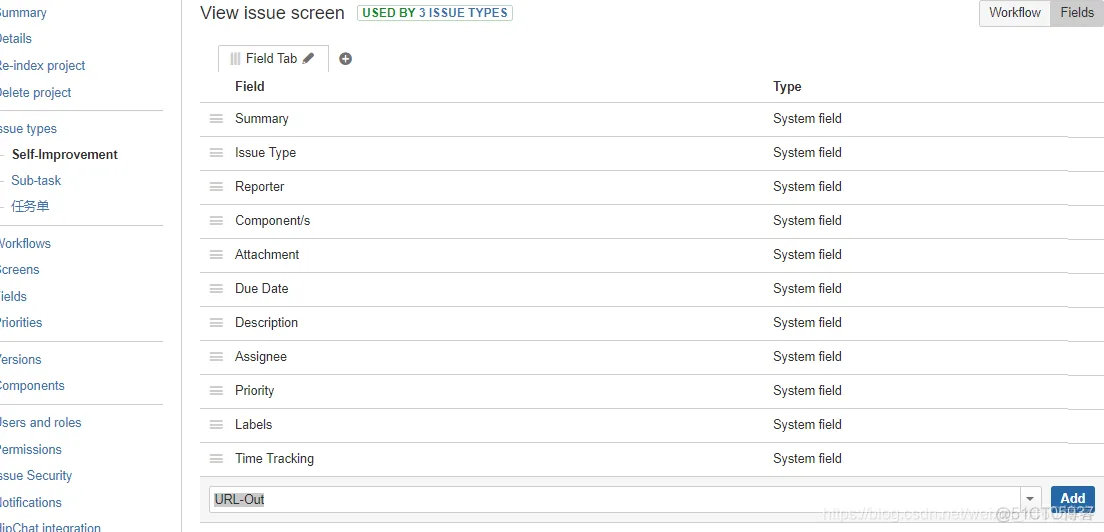Open Screens in the sidebar

click(x=19, y=270)
